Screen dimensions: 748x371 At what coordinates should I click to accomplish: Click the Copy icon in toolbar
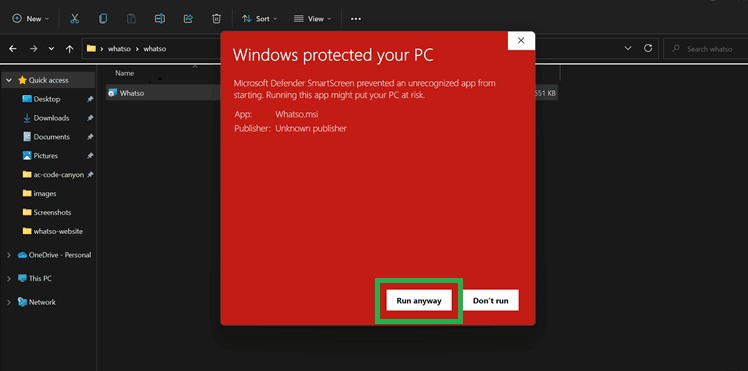tap(103, 19)
